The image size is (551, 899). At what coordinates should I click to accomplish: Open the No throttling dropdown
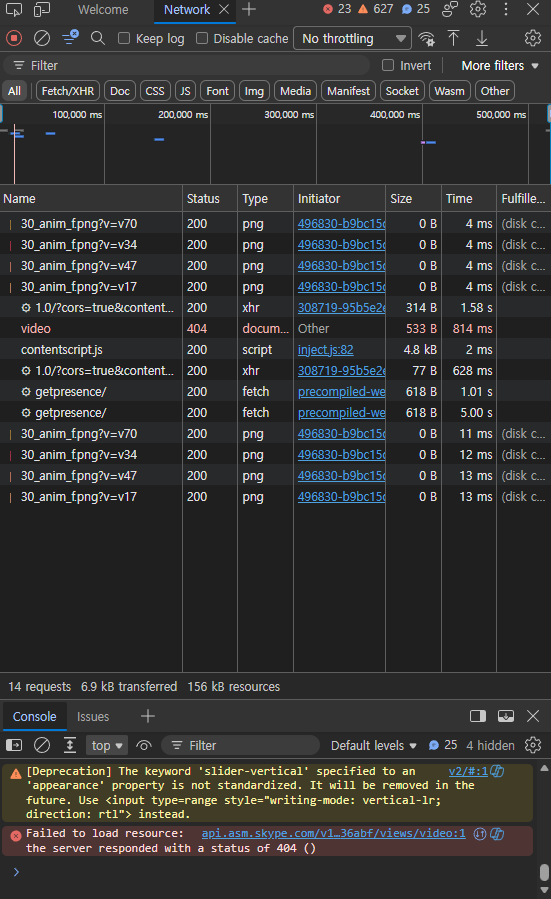click(353, 38)
